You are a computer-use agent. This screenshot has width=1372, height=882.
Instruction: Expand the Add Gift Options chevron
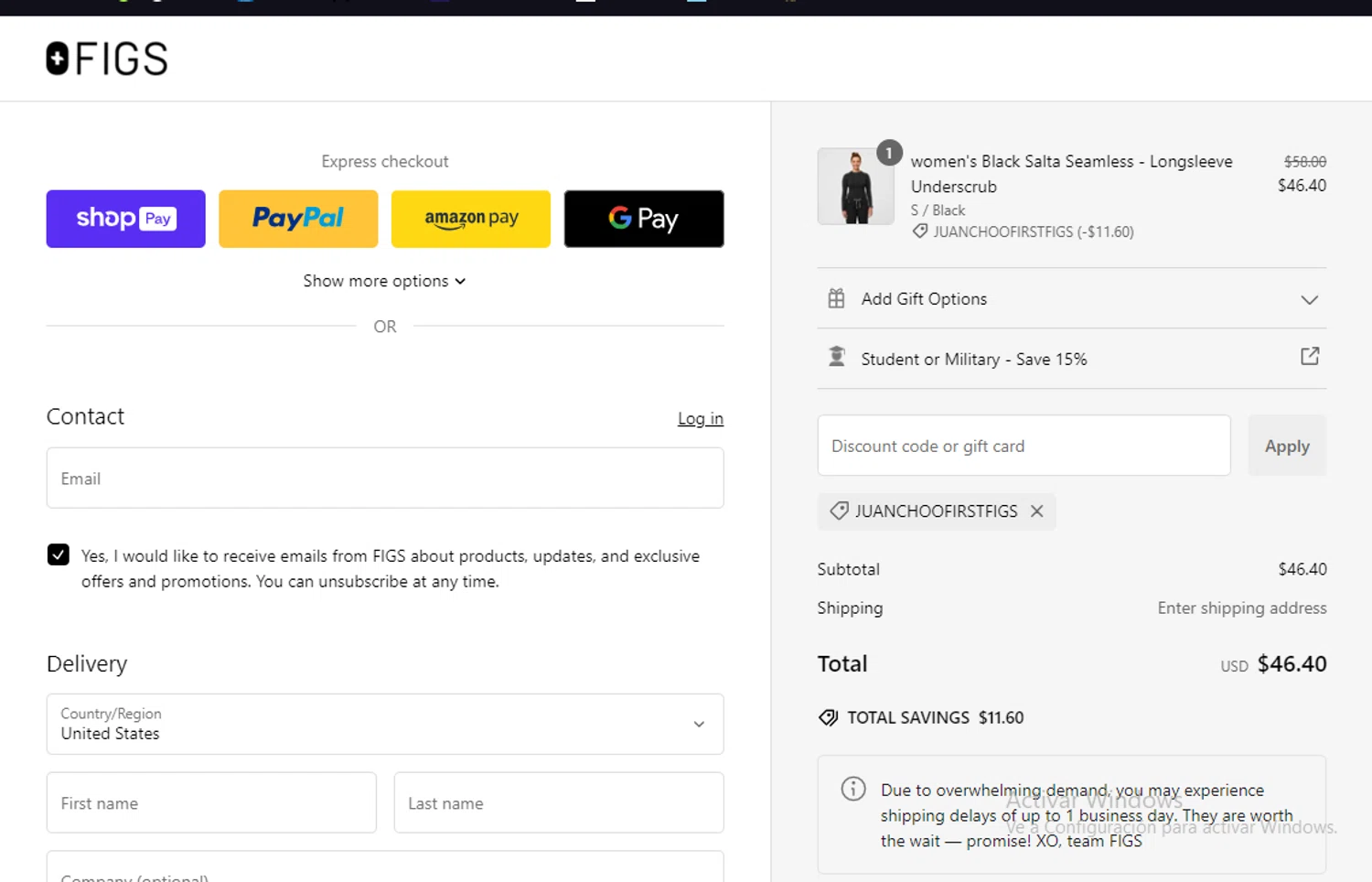[x=1309, y=300]
